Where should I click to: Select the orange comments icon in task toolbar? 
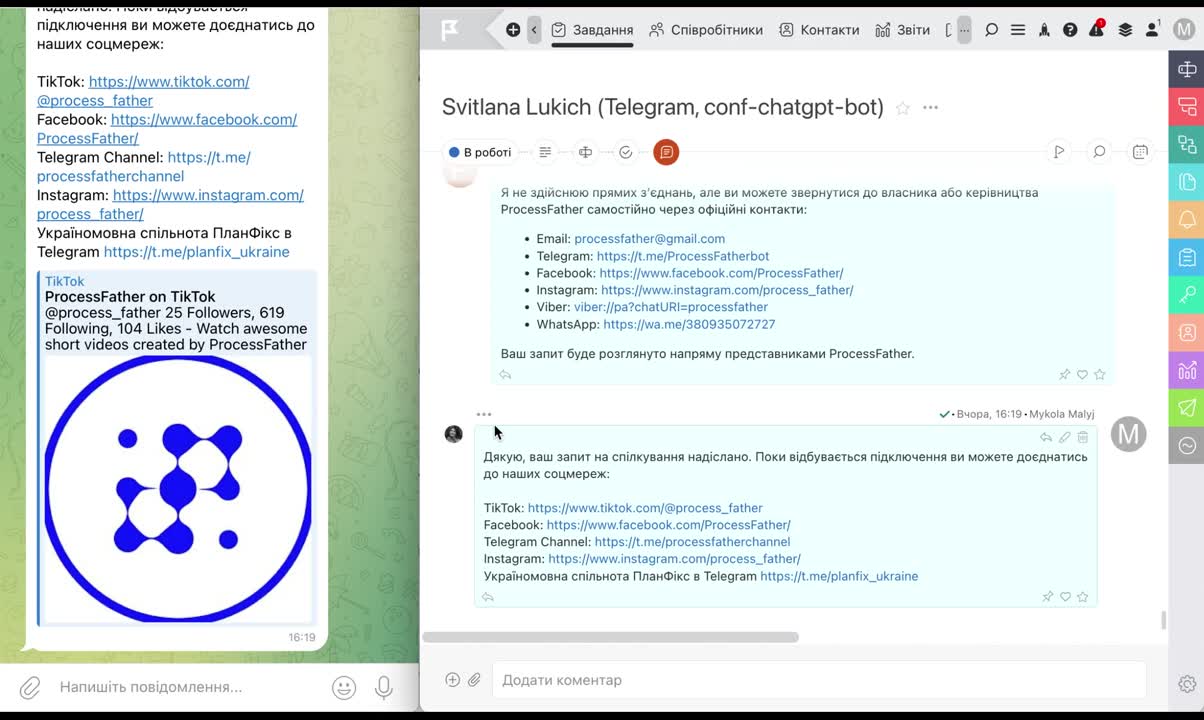[x=666, y=152]
